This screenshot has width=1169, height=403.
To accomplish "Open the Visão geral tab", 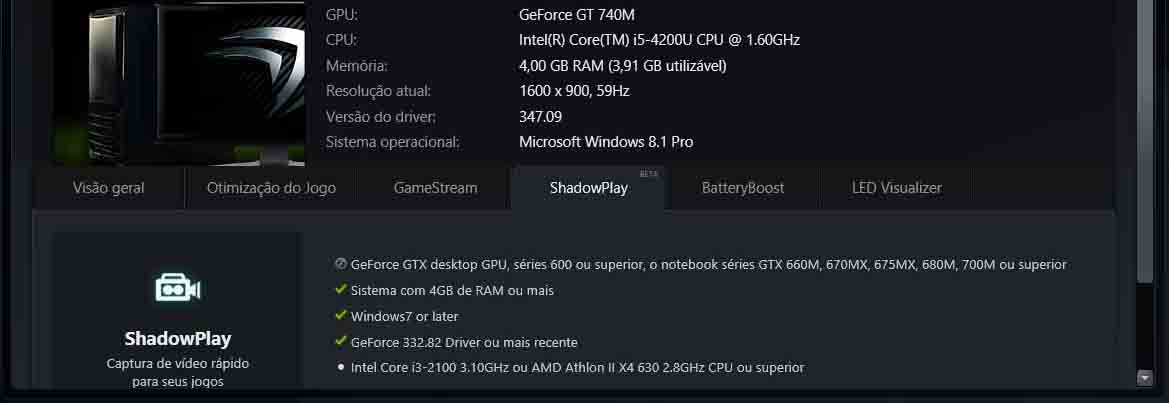I will click(x=109, y=188).
